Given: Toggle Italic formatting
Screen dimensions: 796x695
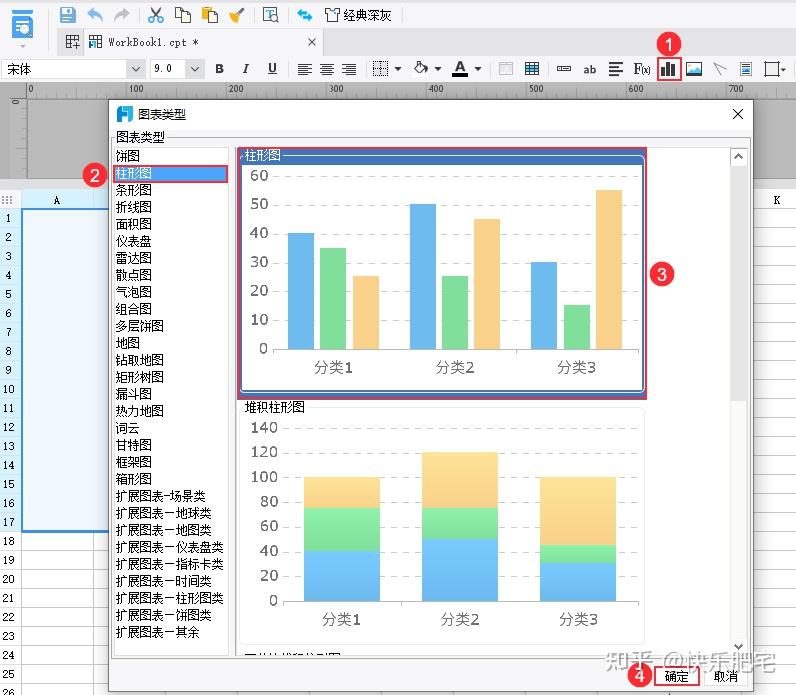Looking at the screenshot, I should tap(246, 69).
